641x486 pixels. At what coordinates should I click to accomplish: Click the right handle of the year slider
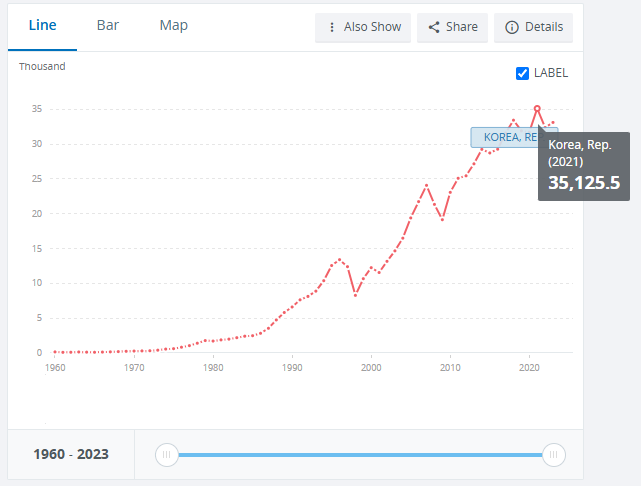[x=553, y=455]
